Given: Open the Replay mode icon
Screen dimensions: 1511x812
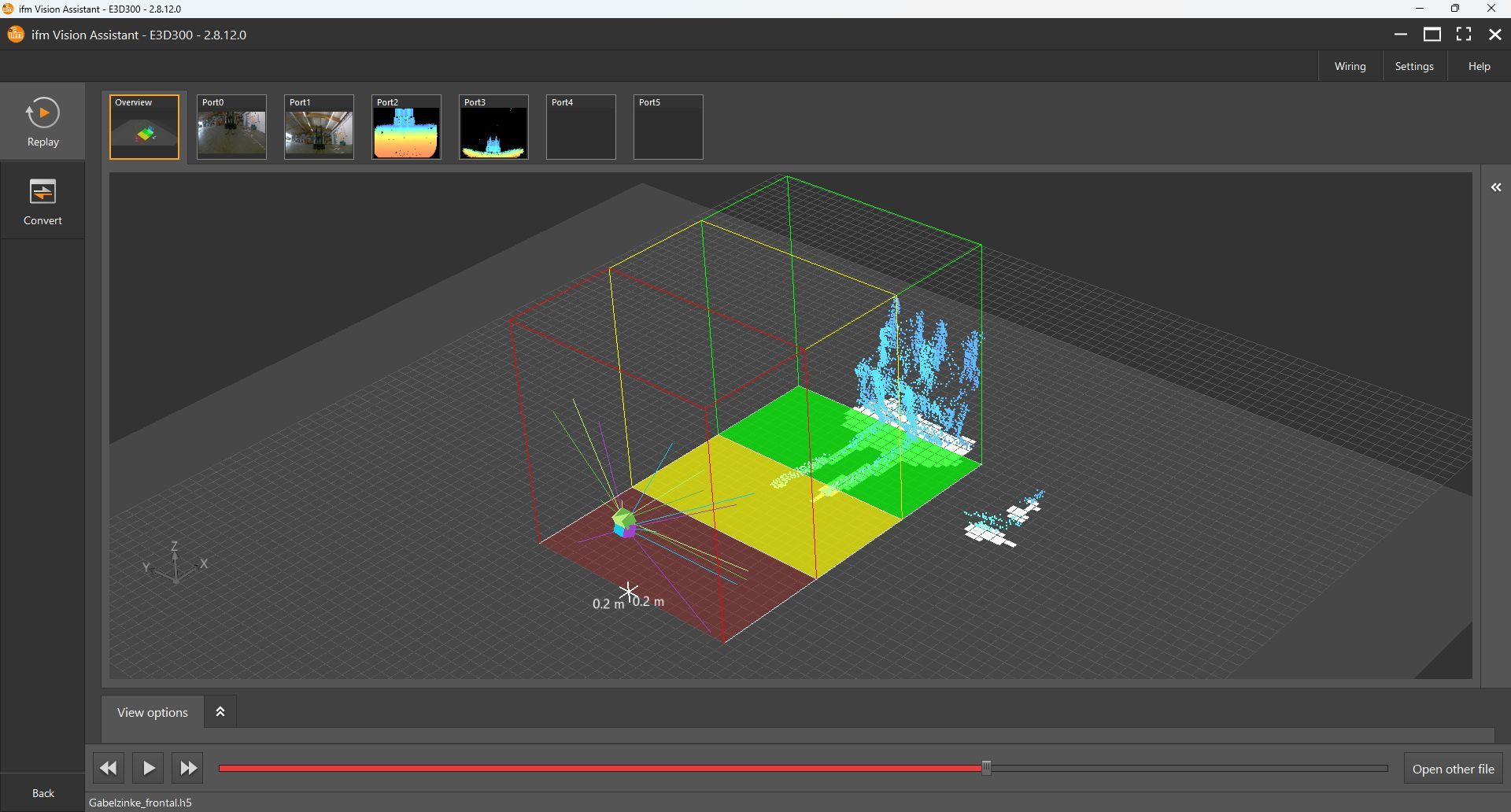Looking at the screenshot, I should 42,113.
